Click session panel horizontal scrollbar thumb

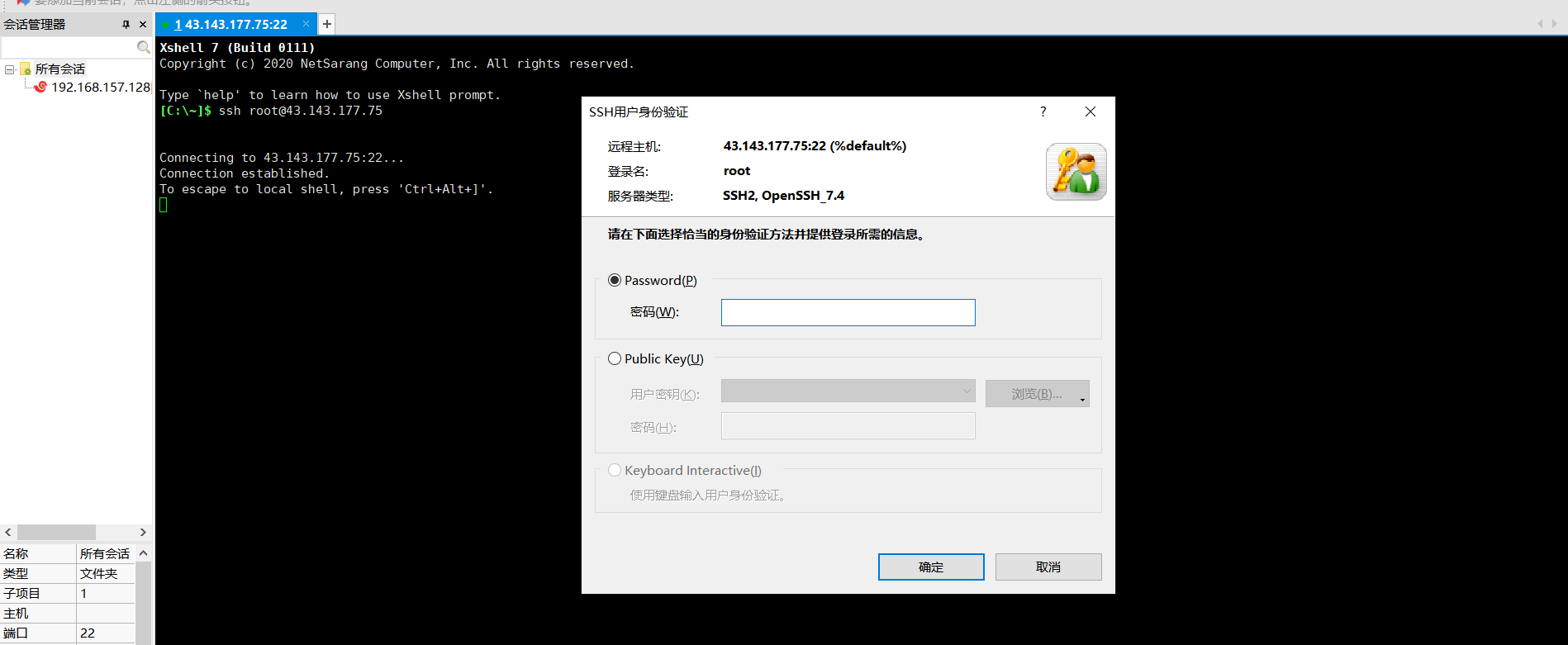pos(56,533)
